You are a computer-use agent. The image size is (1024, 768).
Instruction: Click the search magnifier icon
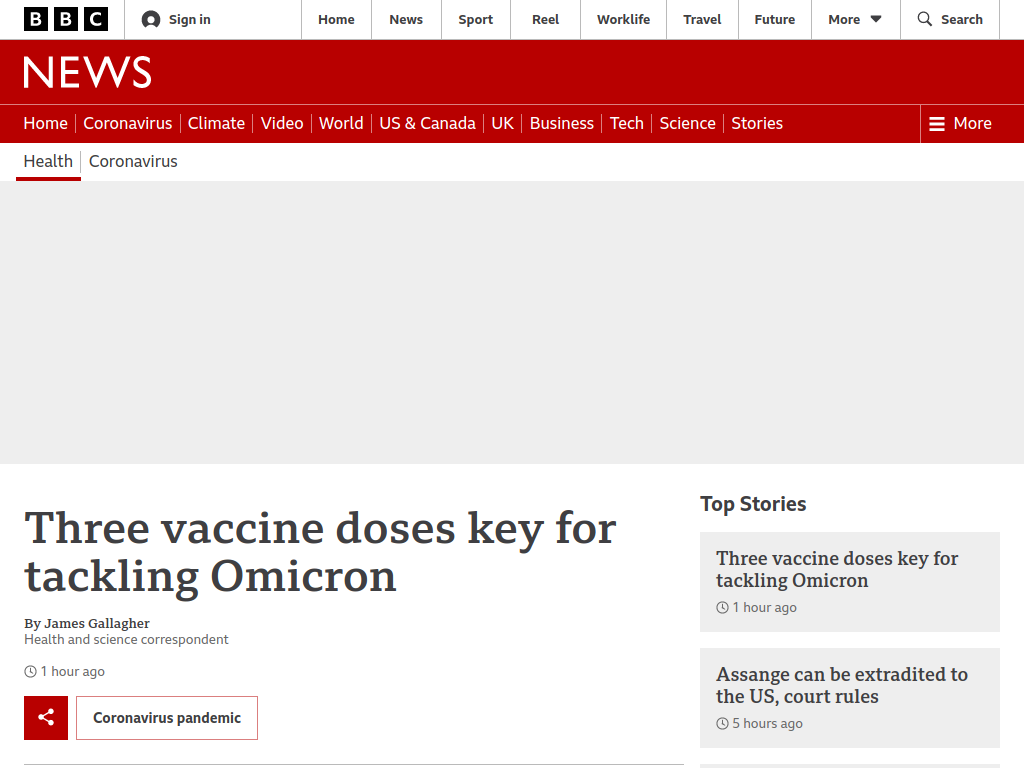(924, 19)
